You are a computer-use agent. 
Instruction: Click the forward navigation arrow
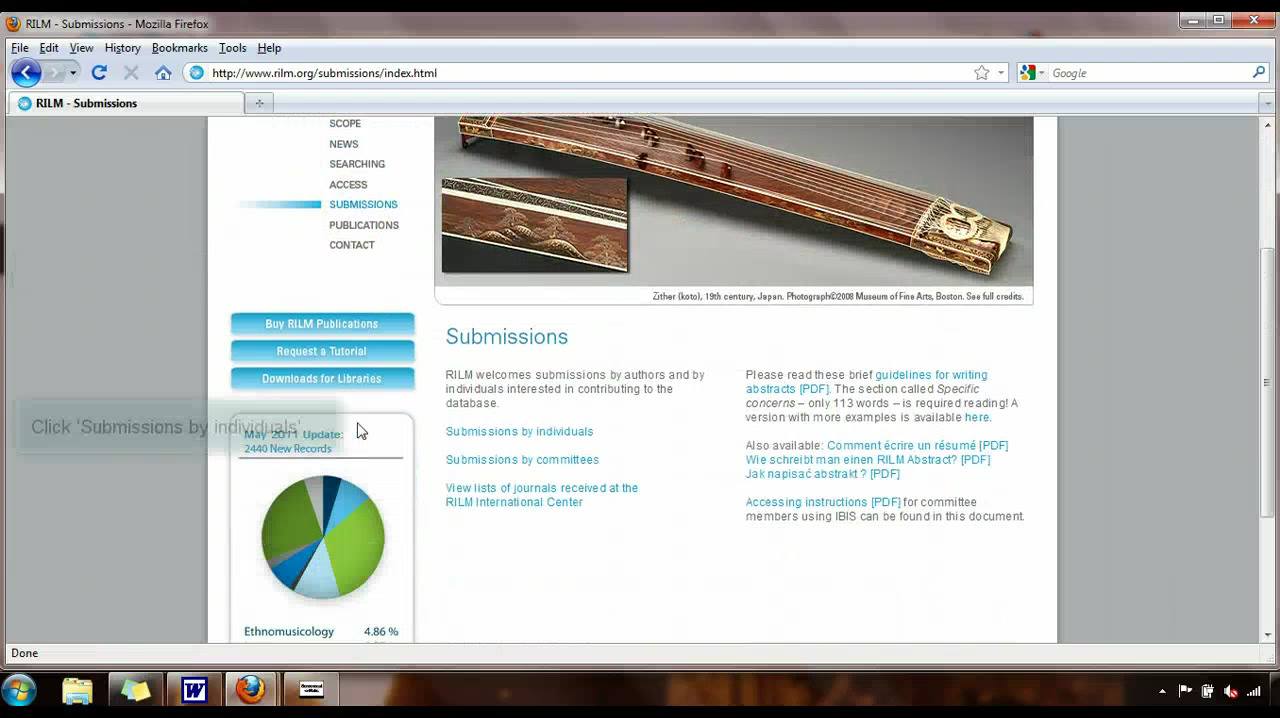coord(55,72)
